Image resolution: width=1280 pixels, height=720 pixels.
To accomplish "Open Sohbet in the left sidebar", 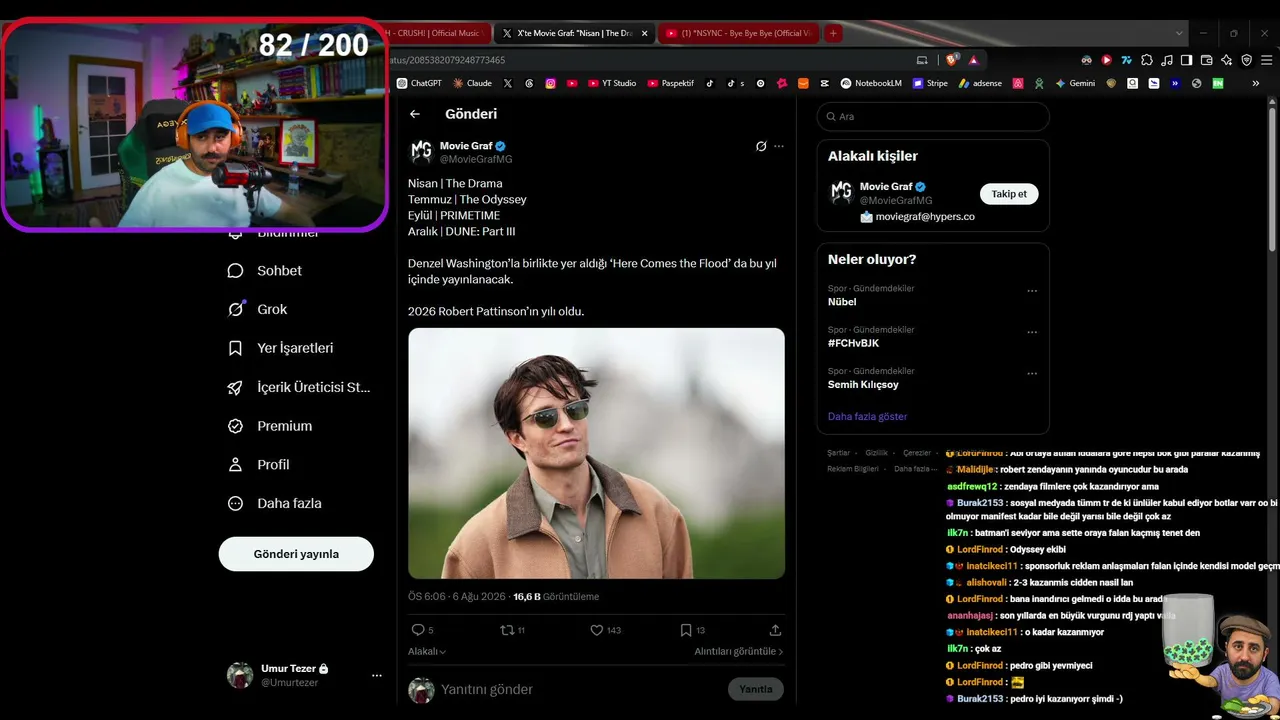I will [265, 271].
